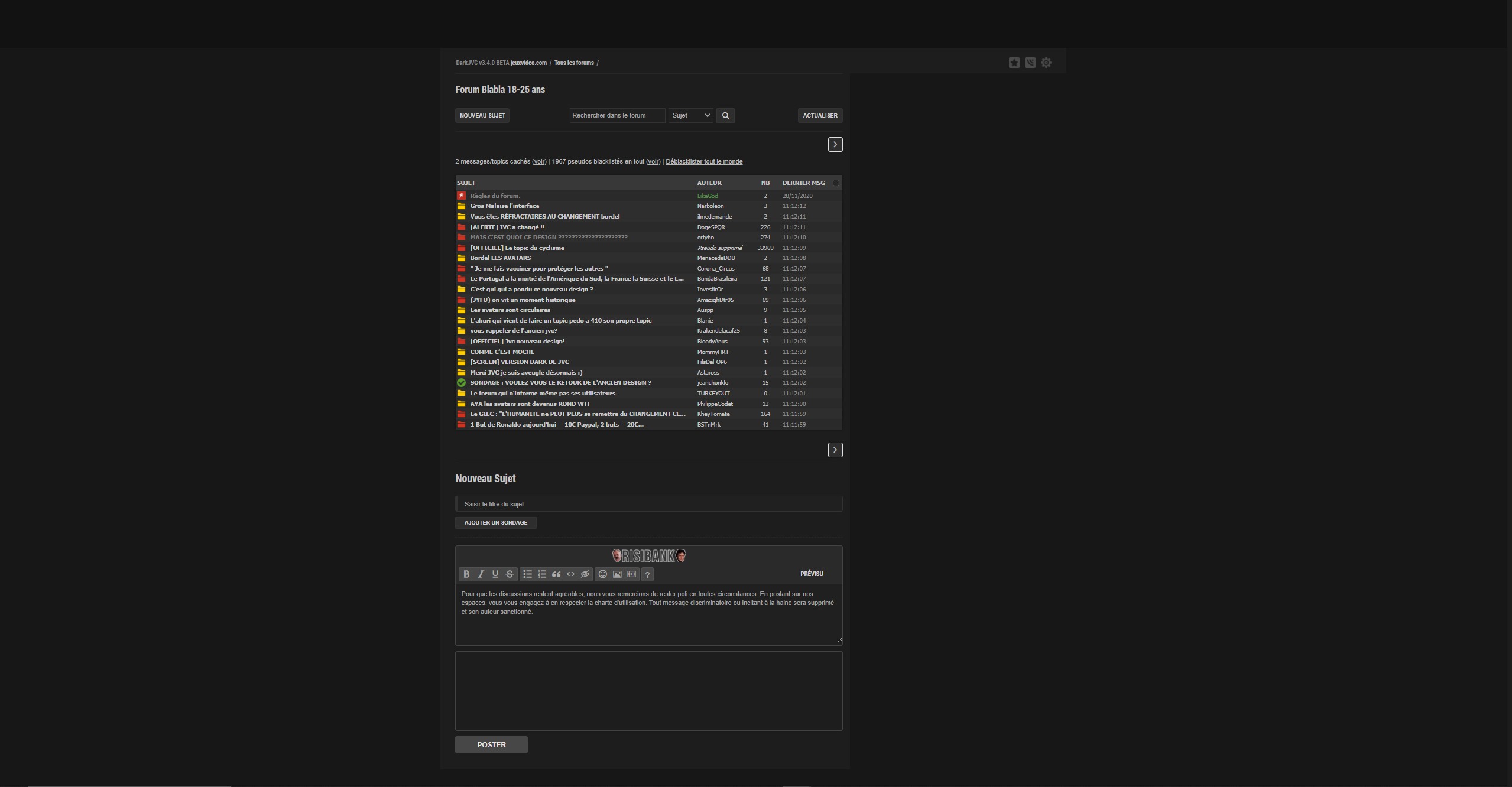Toggle bold formatting in editor

point(466,574)
